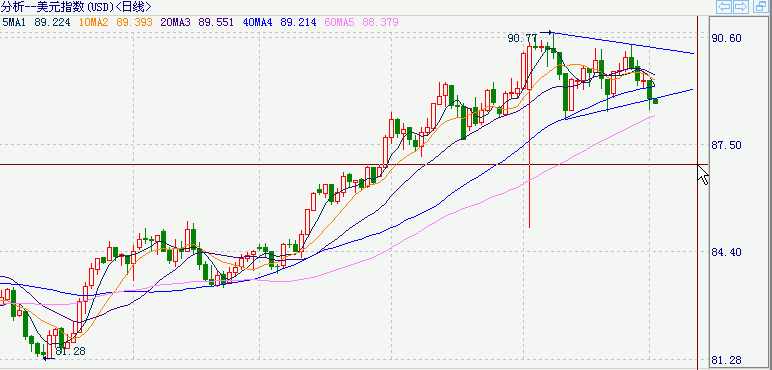The height and width of the screenshot is (370, 772).
Task: Click the left arrow navigation icon
Action: [x=724, y=7]
